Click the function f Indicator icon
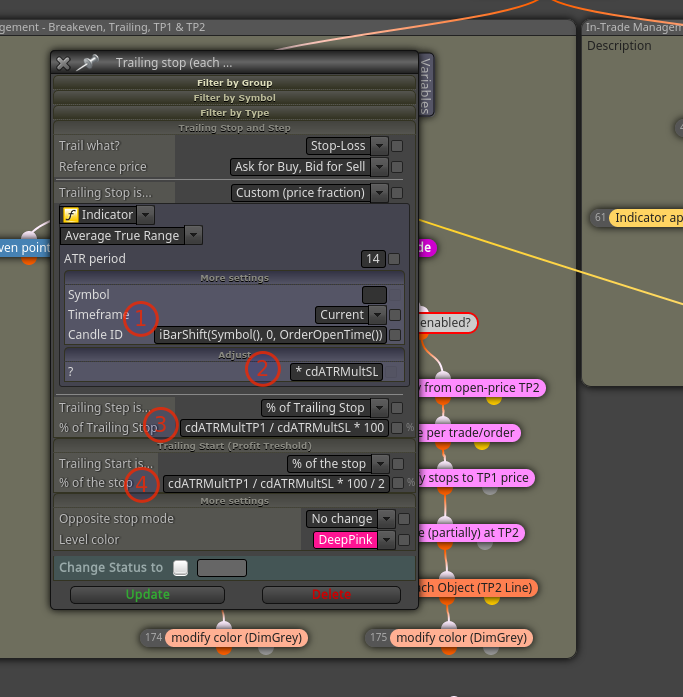This screenshot has height=697, width=683. 71,215
